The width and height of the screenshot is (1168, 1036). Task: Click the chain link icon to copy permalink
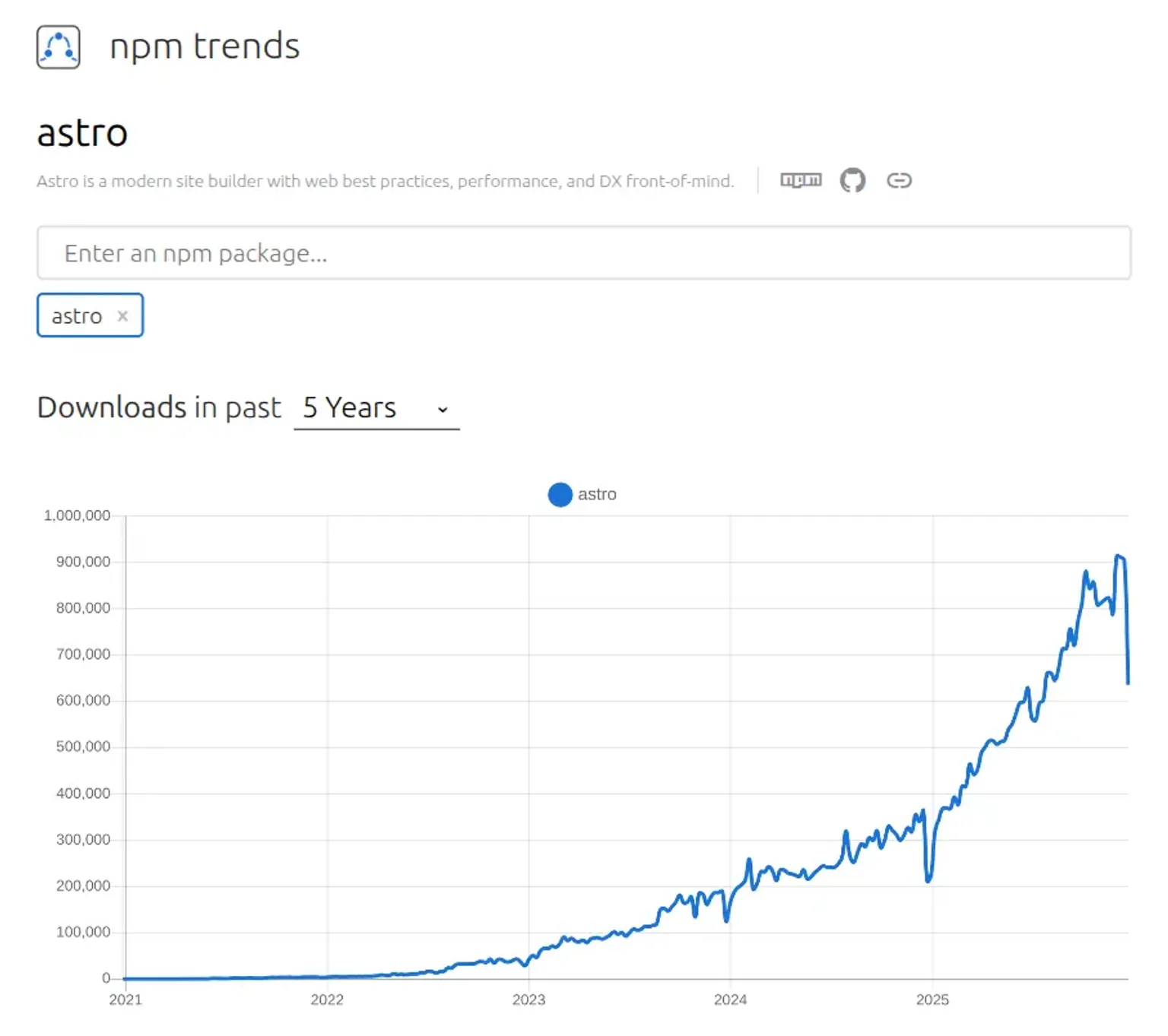click(x=900, y=180)
